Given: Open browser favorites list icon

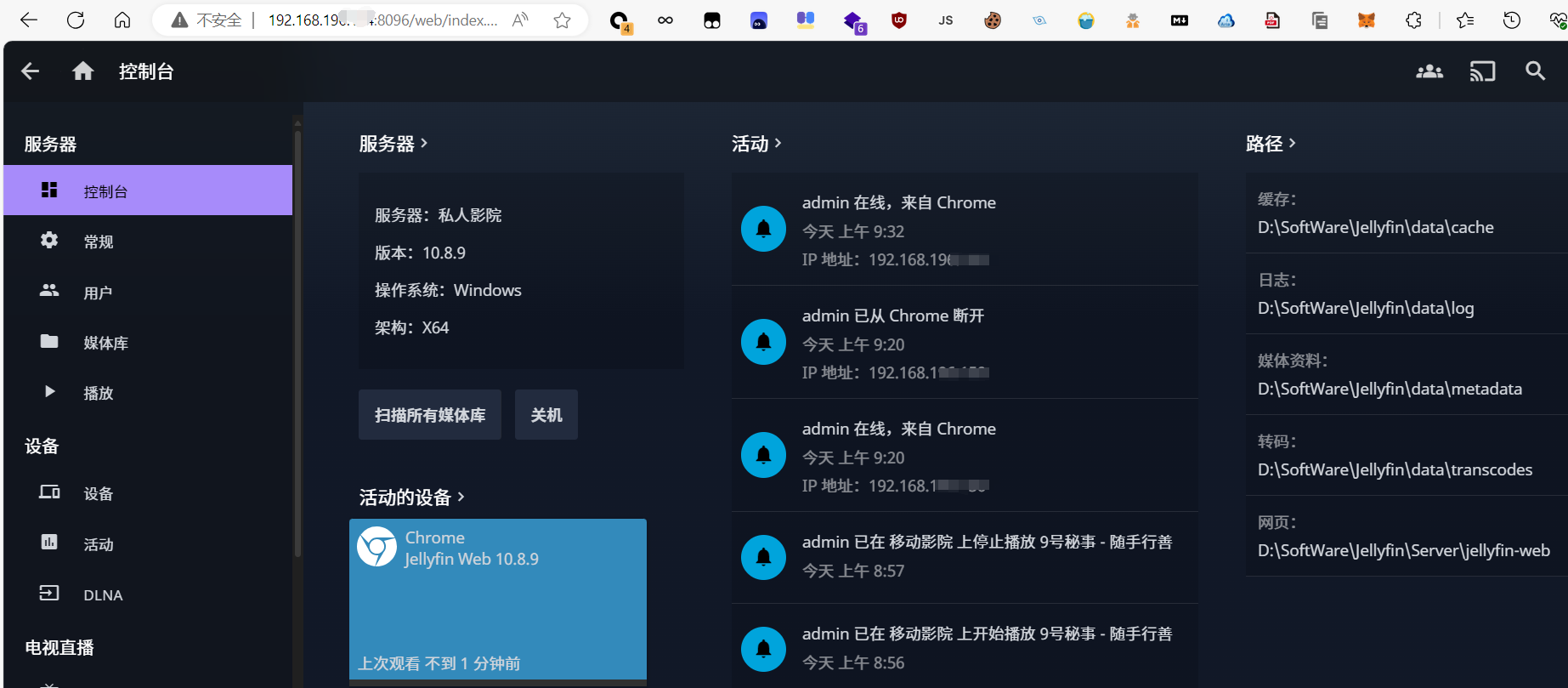Looking at the screenshot, I should coord(1465,20).
